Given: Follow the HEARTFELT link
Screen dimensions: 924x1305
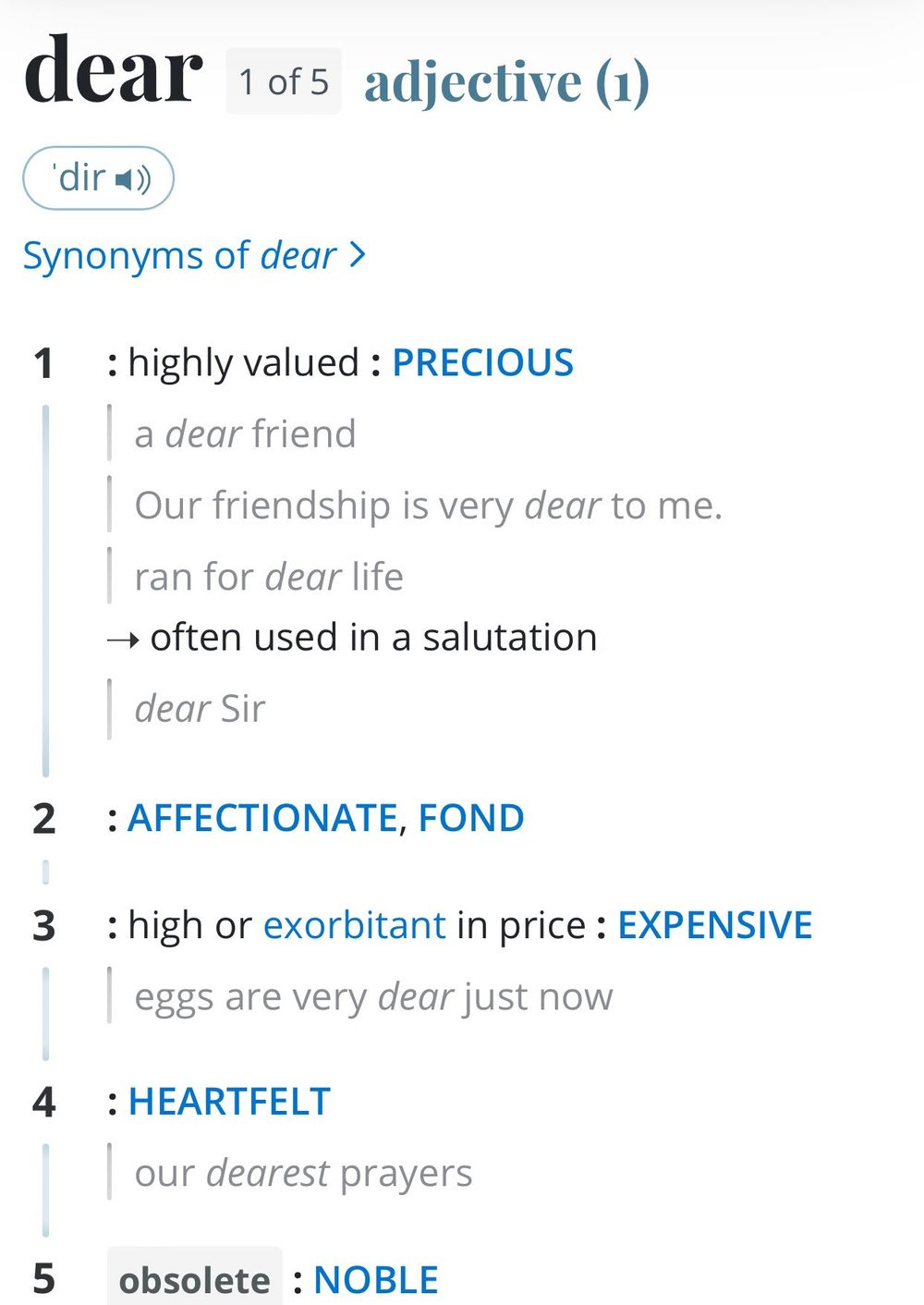Looking at the screenshot, I should pyautogui.click(x=229, y=1102).
